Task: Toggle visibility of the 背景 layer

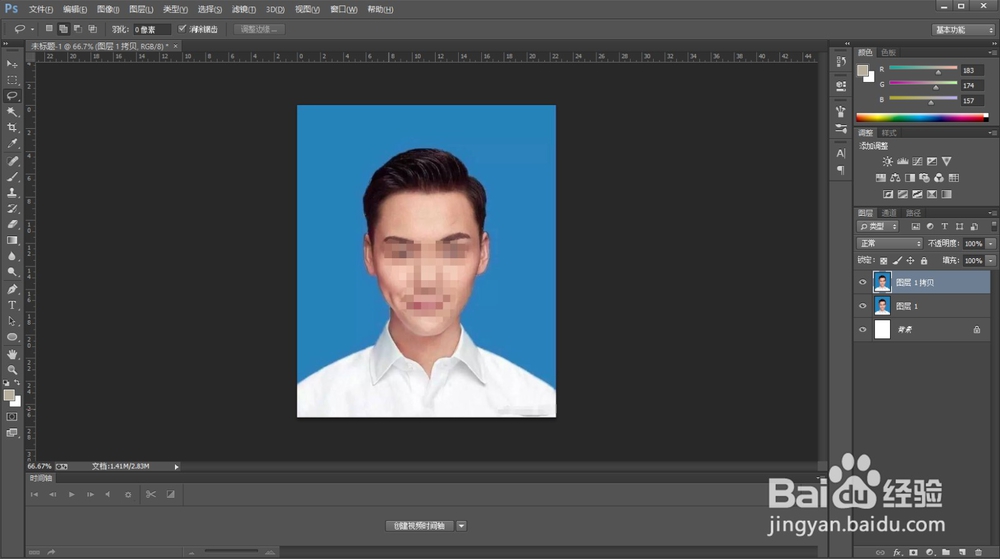Action: tap(862, 329)
